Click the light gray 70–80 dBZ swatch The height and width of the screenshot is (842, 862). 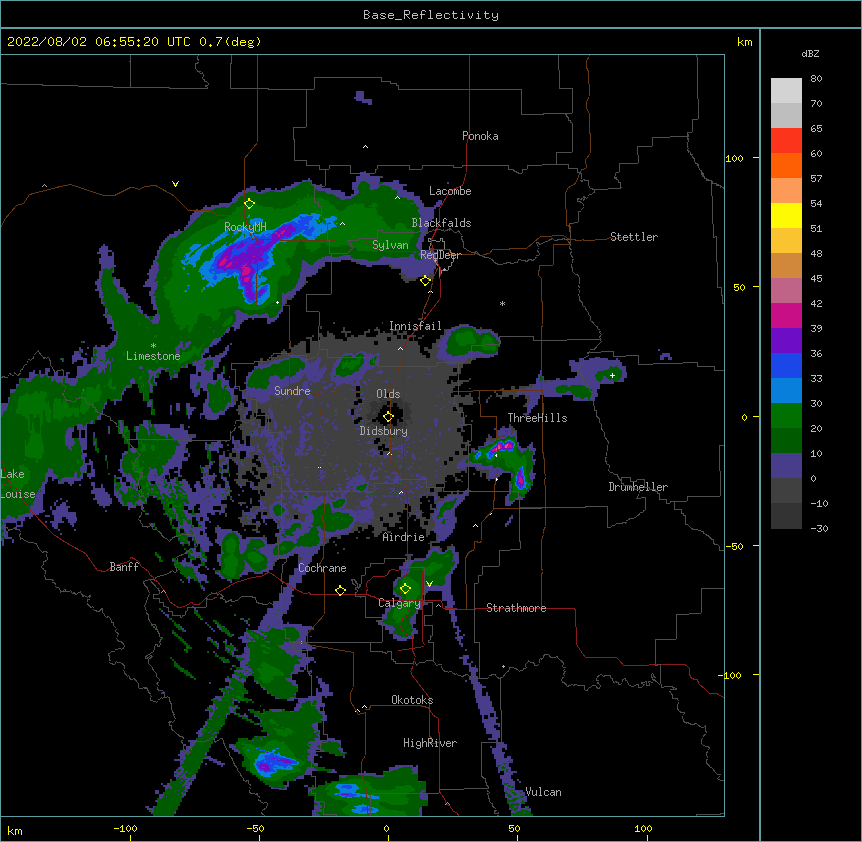(786, 91)
